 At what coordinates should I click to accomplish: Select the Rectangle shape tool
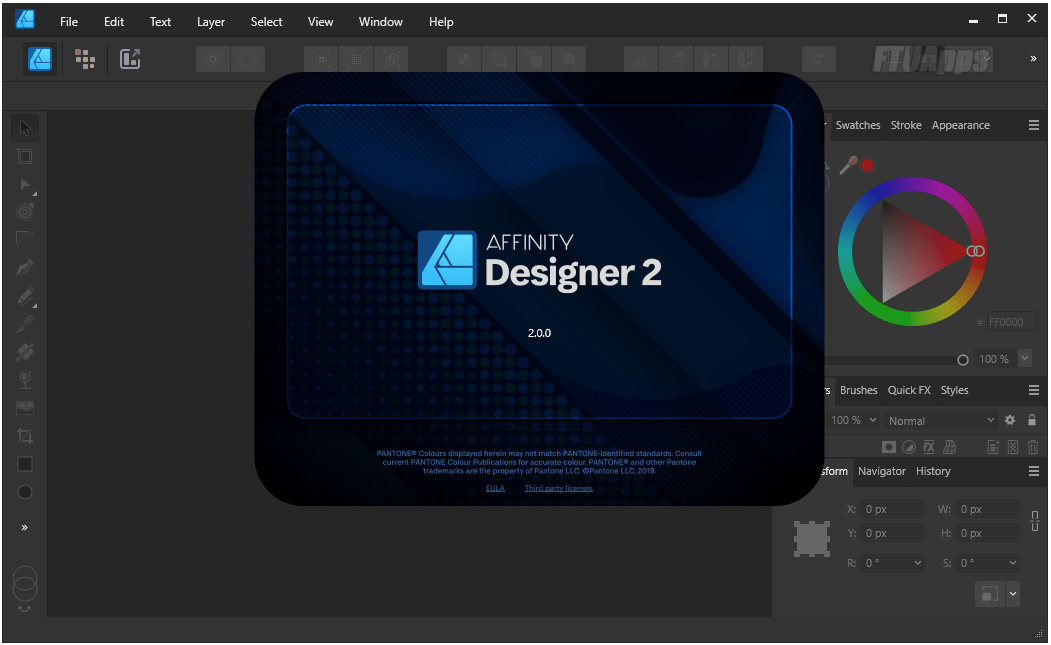click(25, 464)
